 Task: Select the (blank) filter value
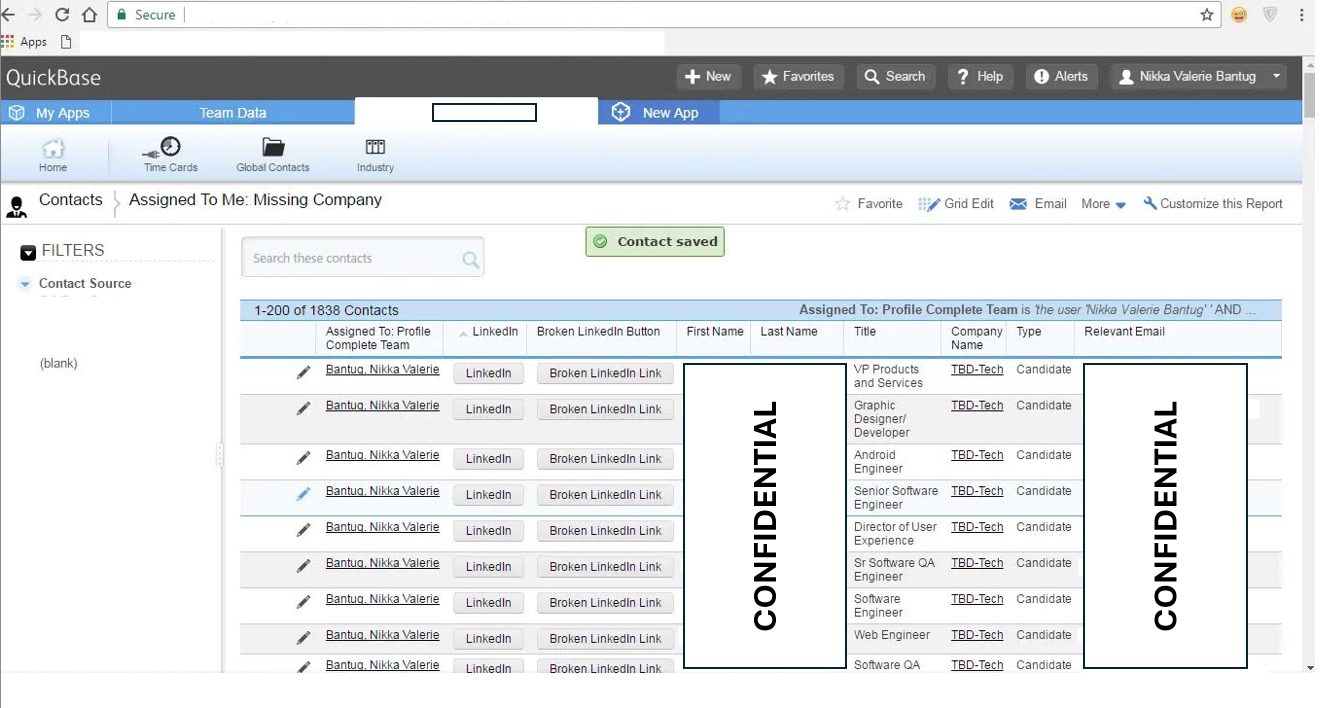point(58,364)
